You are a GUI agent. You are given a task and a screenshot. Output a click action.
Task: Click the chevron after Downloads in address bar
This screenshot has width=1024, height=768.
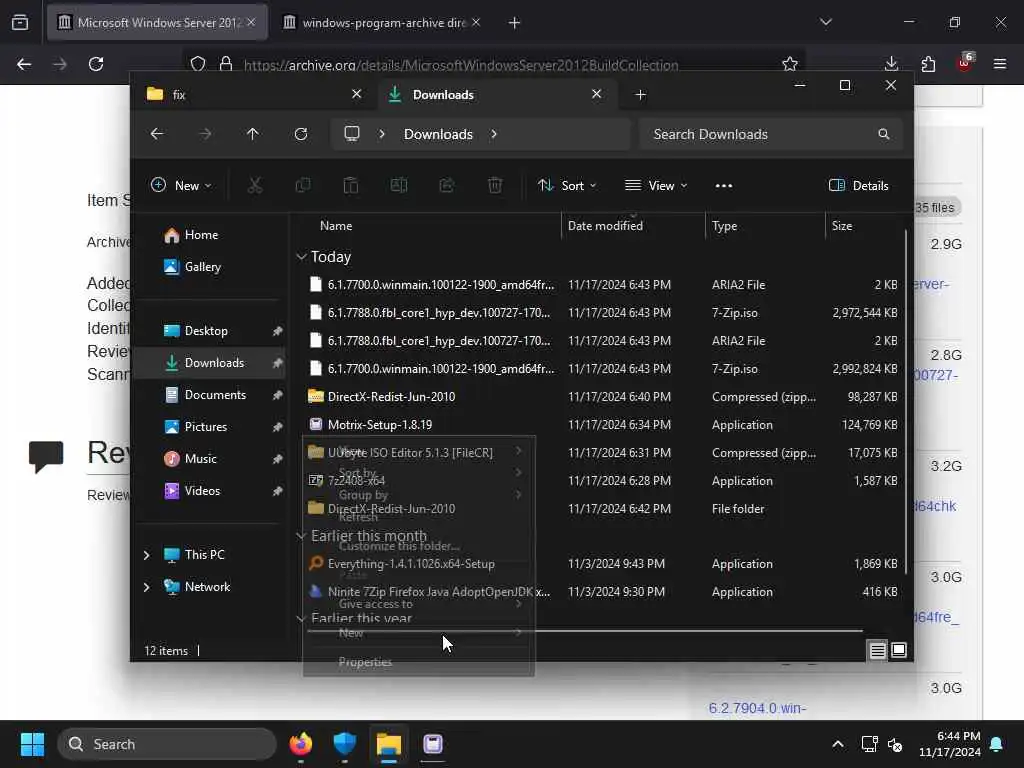pyautogui.click(x=494, y=134)
